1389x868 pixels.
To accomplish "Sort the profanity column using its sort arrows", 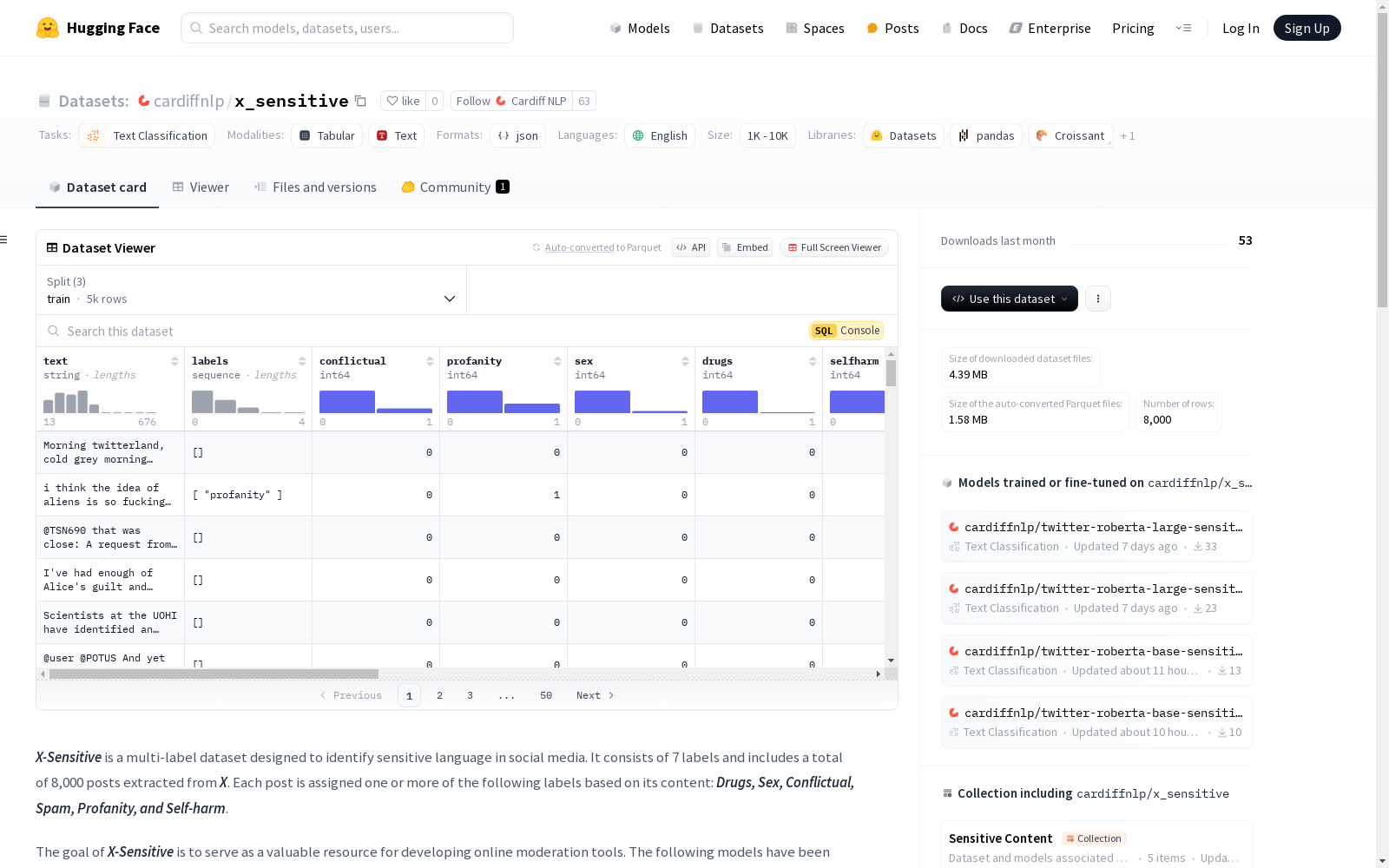I will (x=557, y=361).
